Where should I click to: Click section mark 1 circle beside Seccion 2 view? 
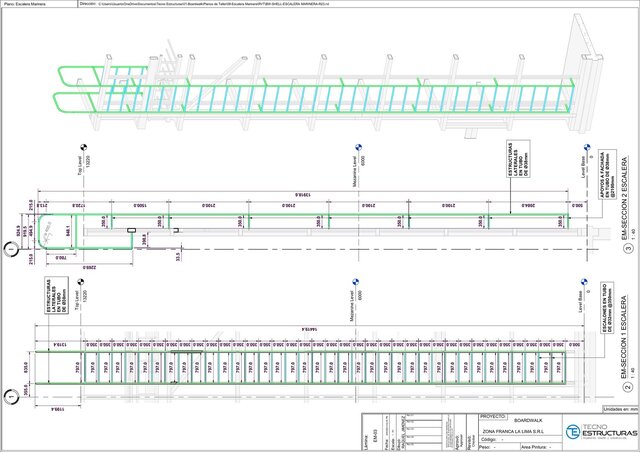(11, 249)
